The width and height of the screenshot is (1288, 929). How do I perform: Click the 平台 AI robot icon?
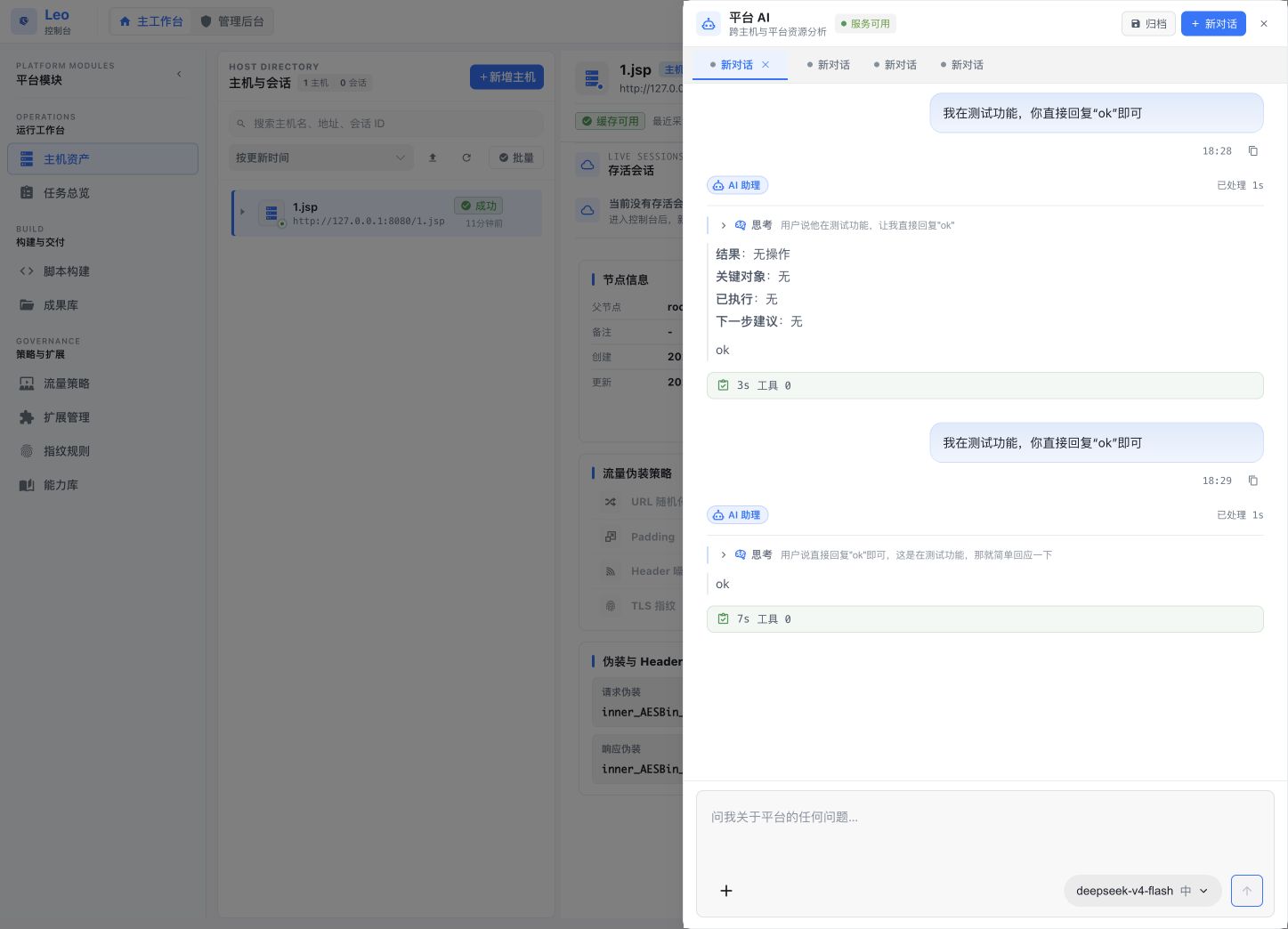tap(709, 24)
